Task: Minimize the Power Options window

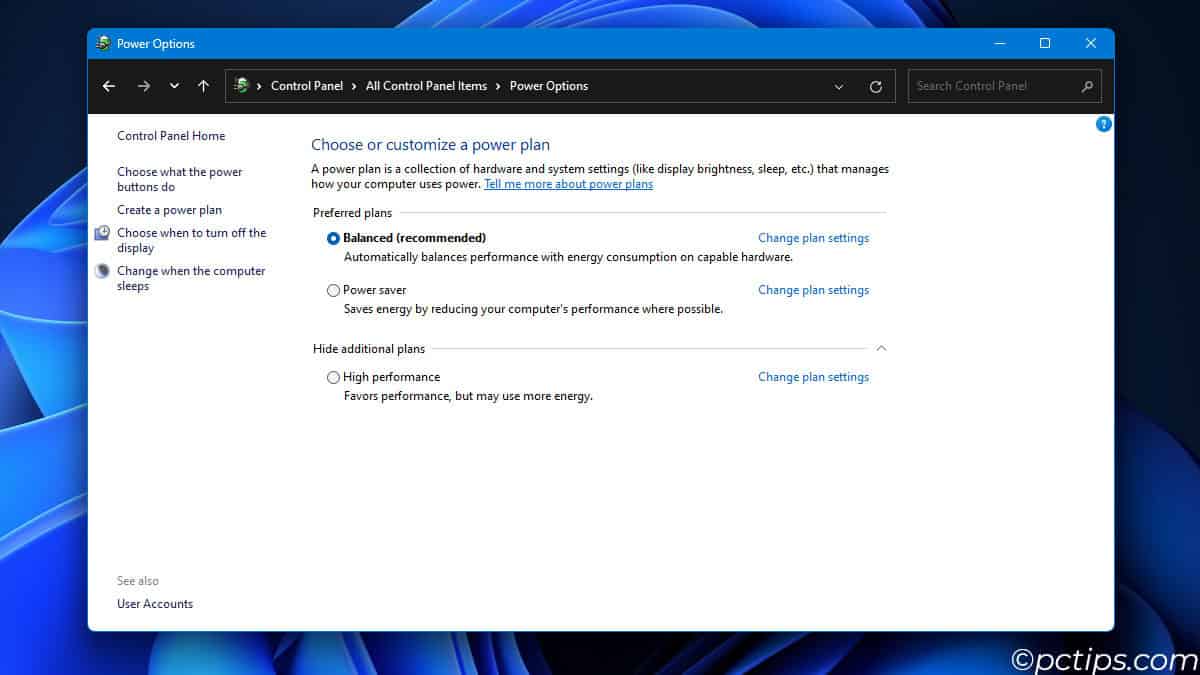Action: [x=999, y=43]
